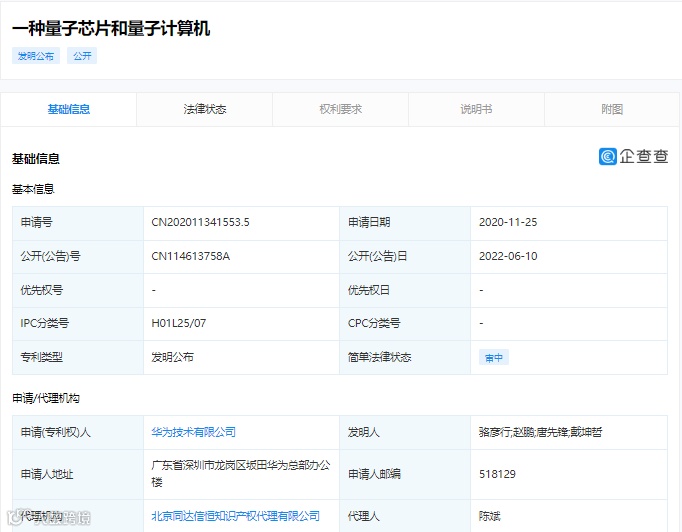Click the 公开(公告)号 label cell

pos(78,257)
